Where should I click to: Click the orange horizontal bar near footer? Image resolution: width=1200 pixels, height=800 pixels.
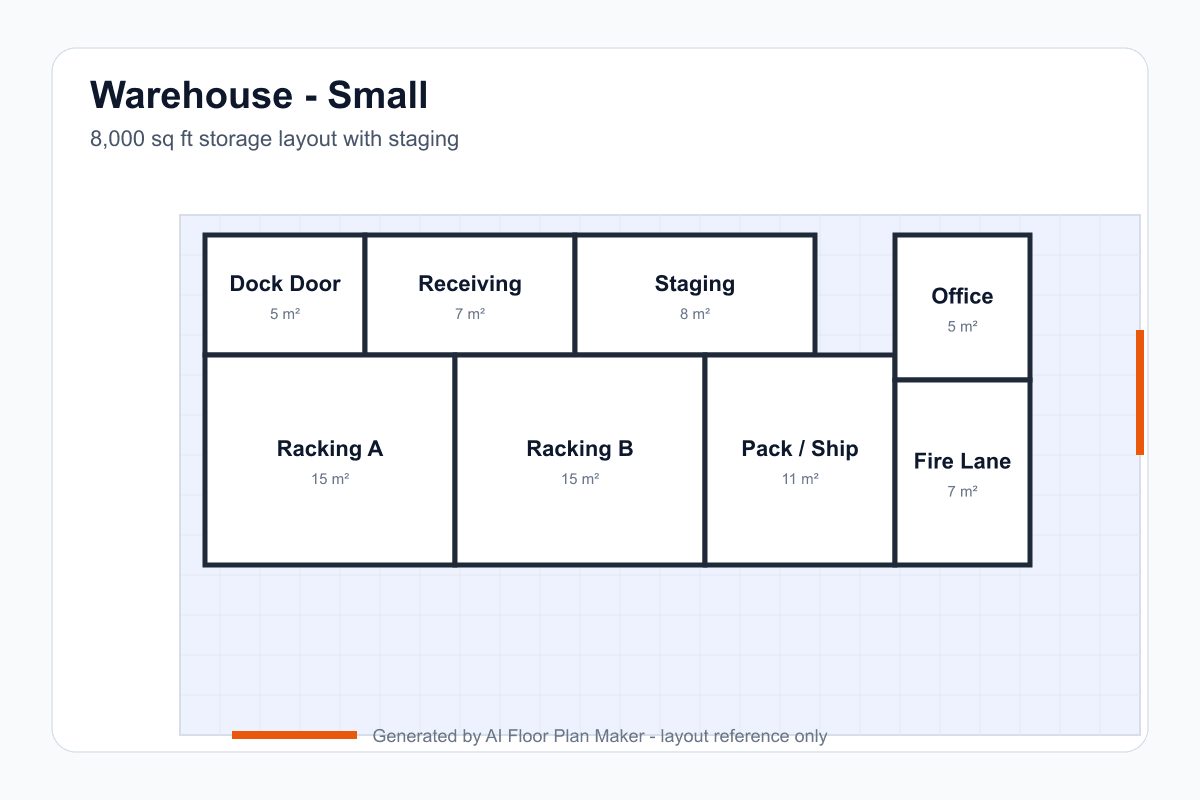pos(294,735)
